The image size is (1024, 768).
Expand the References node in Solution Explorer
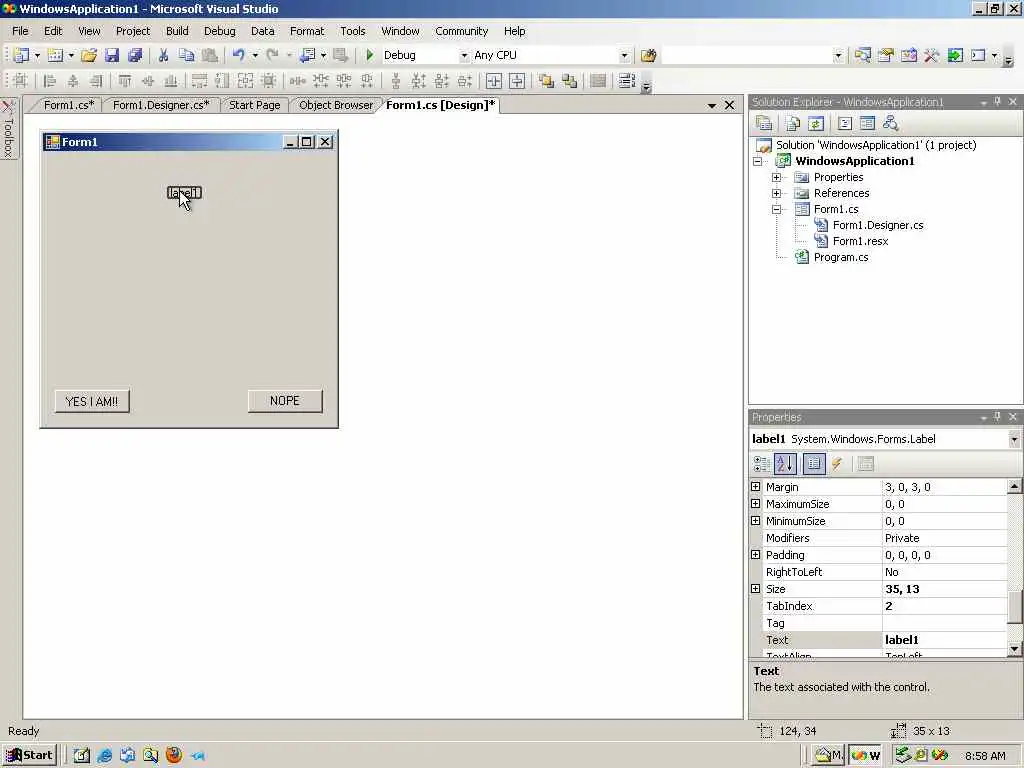pos(776,193)
